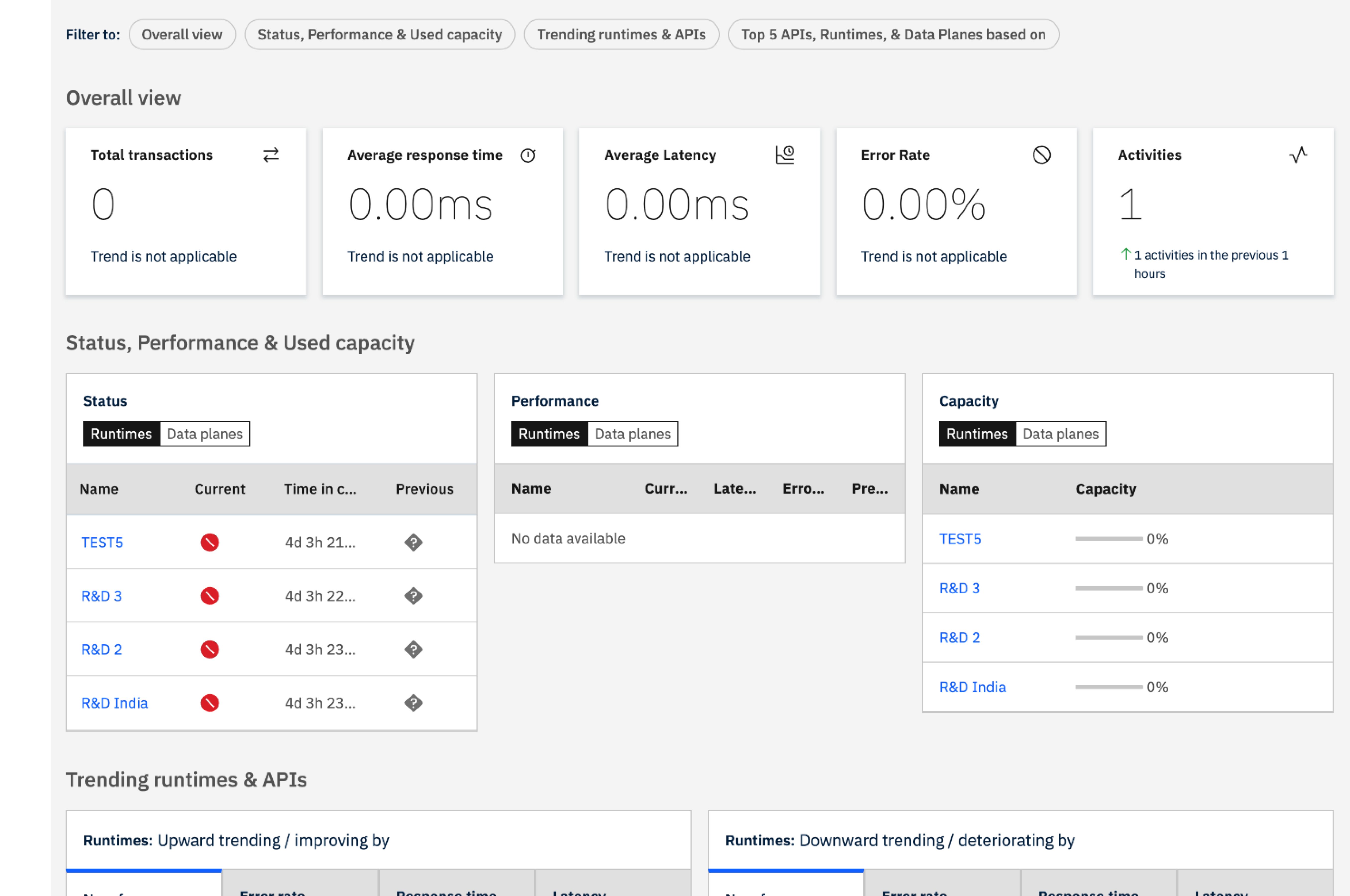1350x896 pixels.
Task: Open TEST5 link in Capacity table
Action: coord(960,539)
